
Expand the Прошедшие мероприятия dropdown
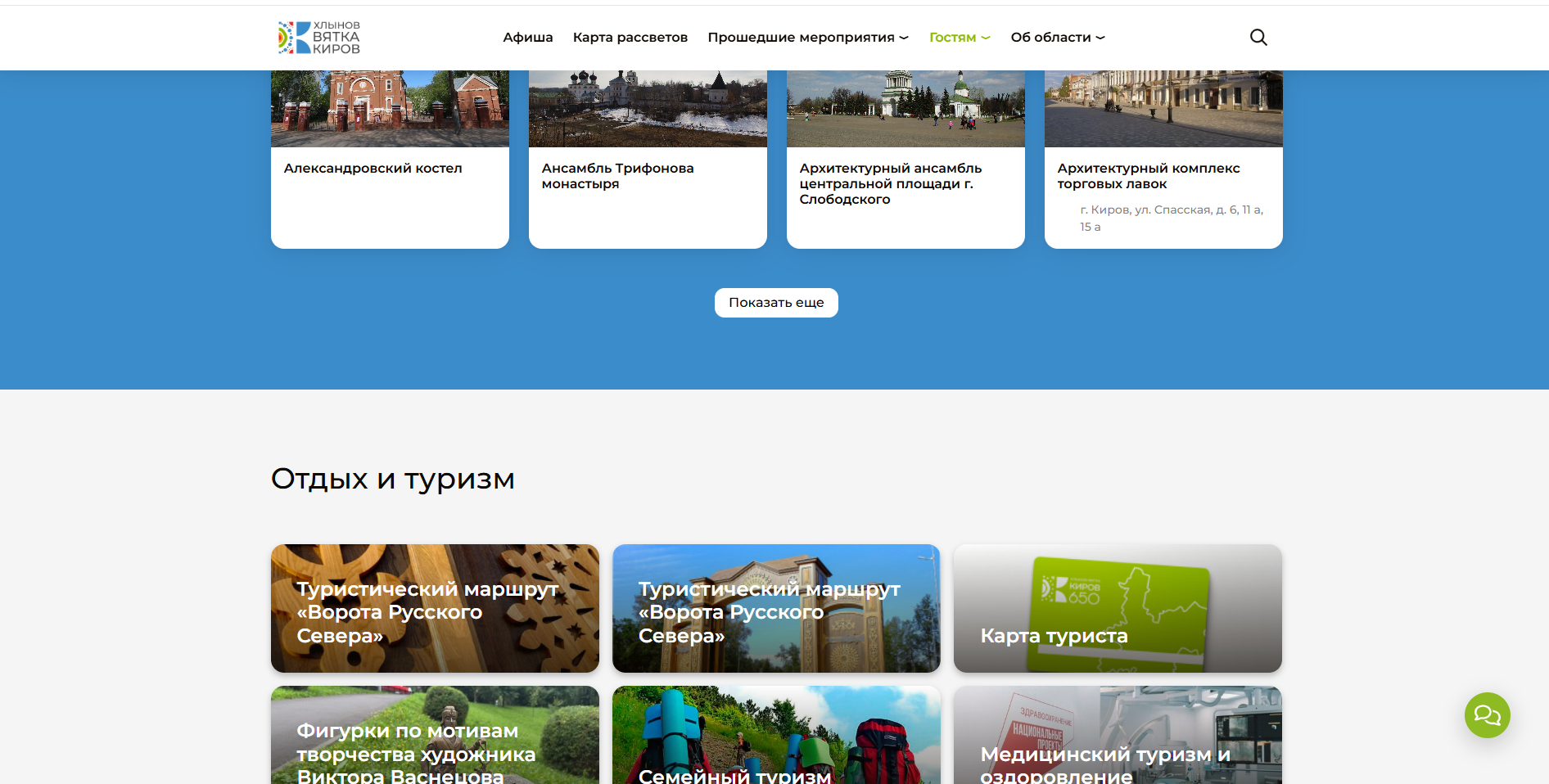click(x=808, y=38)
